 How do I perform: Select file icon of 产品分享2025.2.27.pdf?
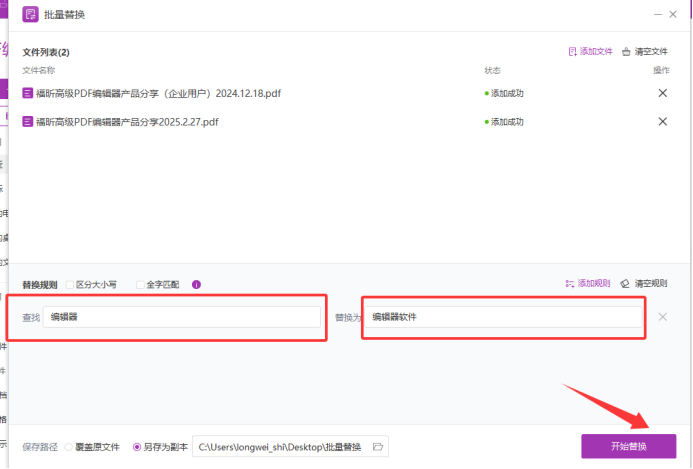click(27, 122)
